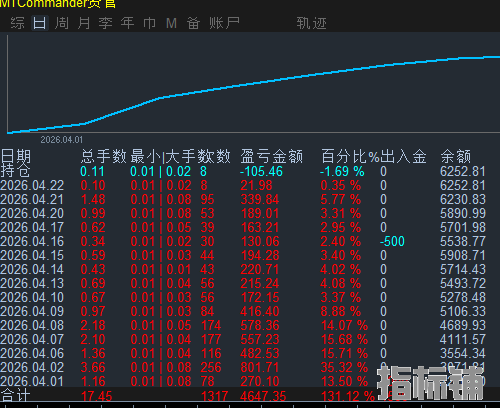
Task: Select the 2026.04.20 date row
Action: coord(32,213)
